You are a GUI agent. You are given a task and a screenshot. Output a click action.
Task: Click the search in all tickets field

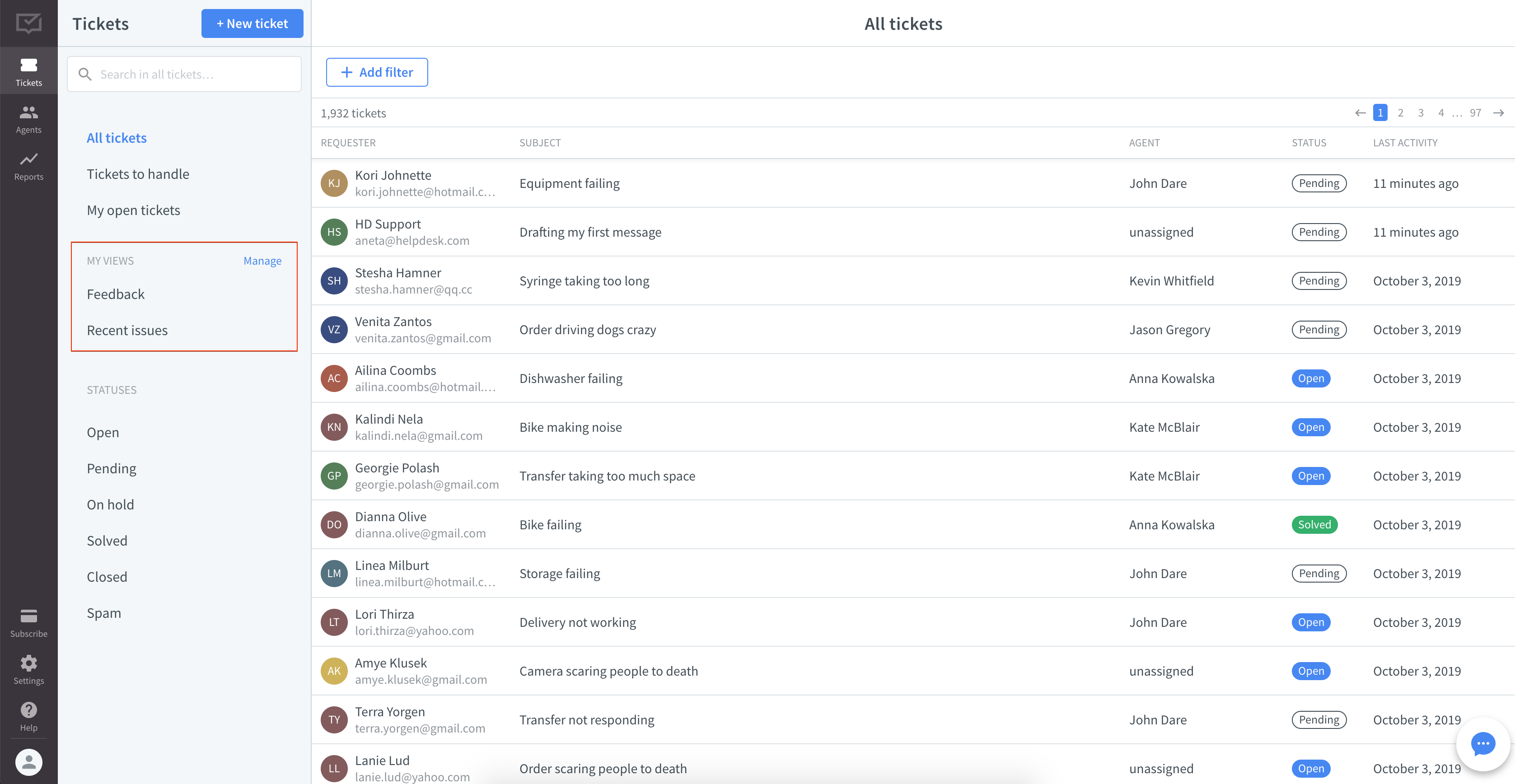(x=184, y=74)
